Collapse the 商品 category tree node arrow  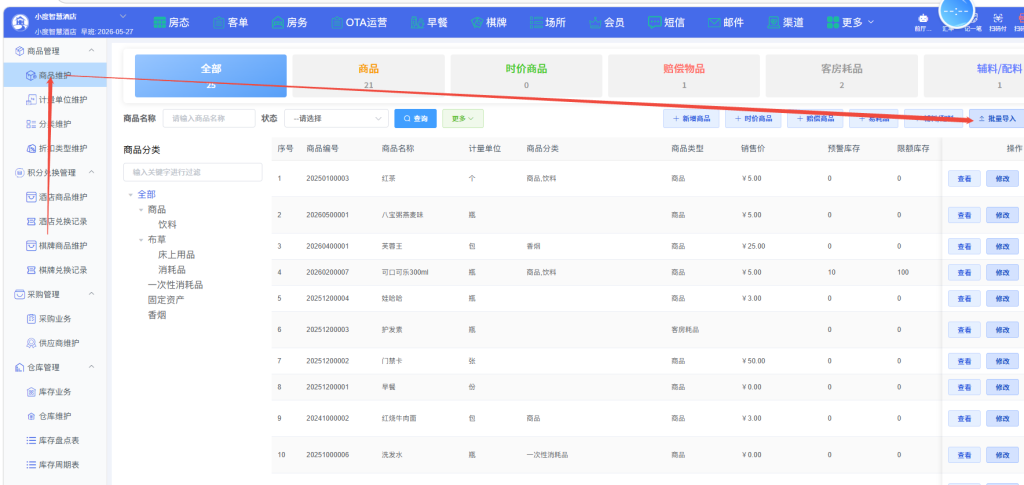click(141, 210)
